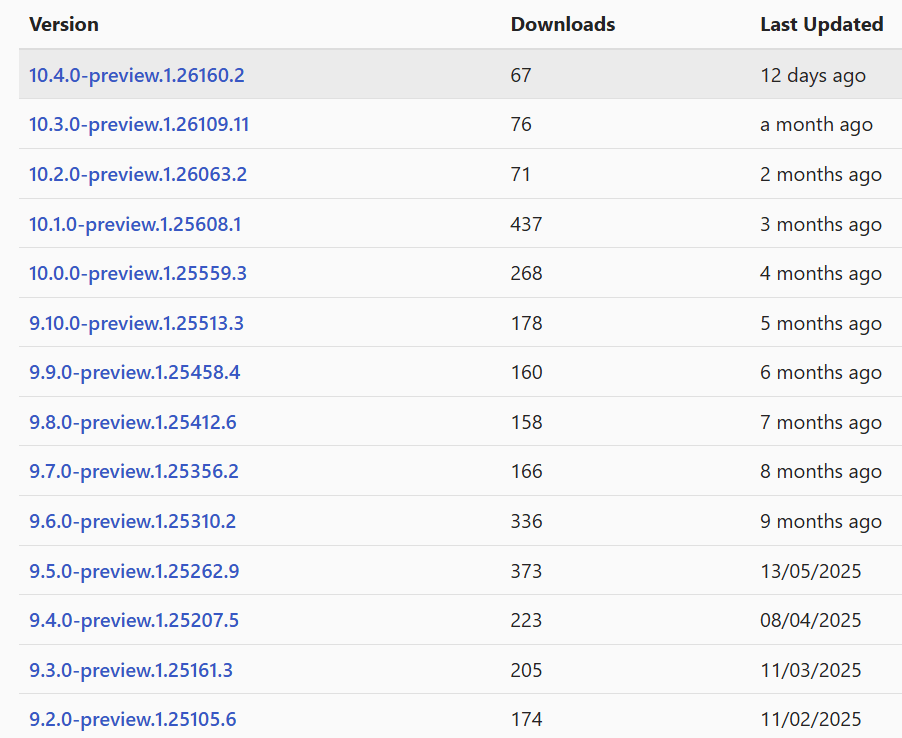Screen dimensions: 902x738
Task: Open version 9.9.0-preview.1.25458.4
Action: 133,372
